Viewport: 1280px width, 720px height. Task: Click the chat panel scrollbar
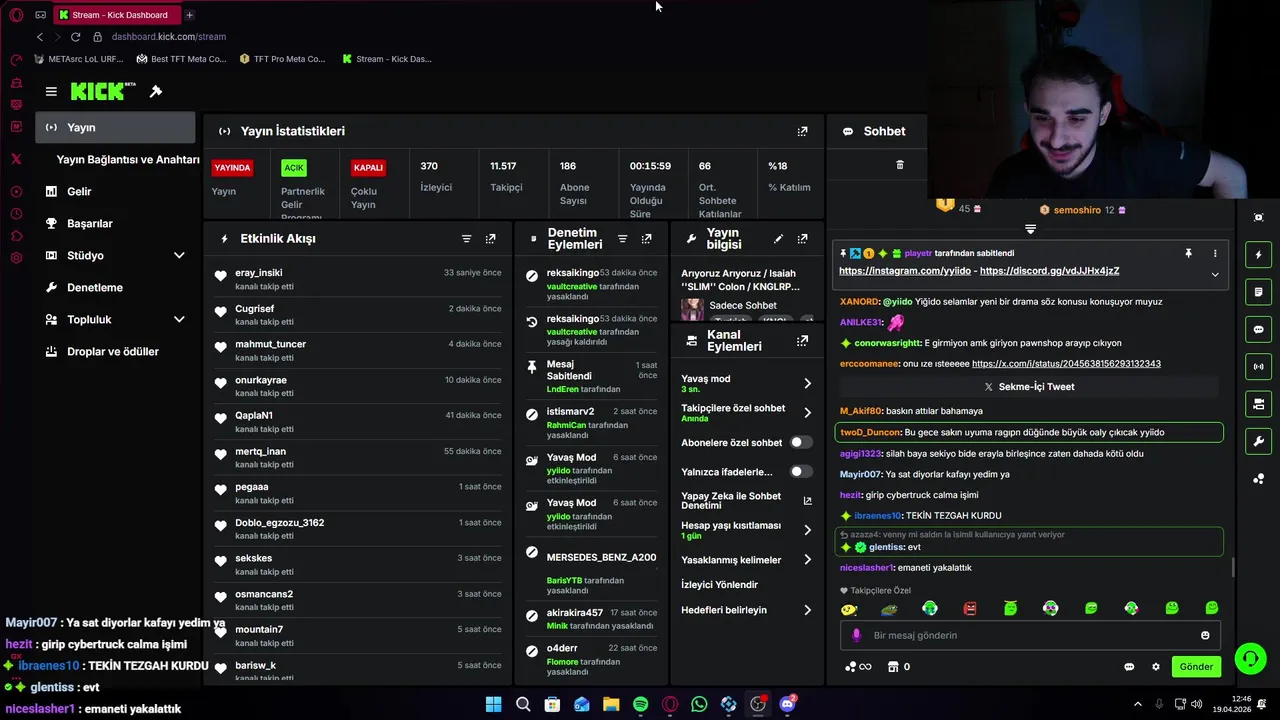pyautogui.click(x=1233, y=567)
